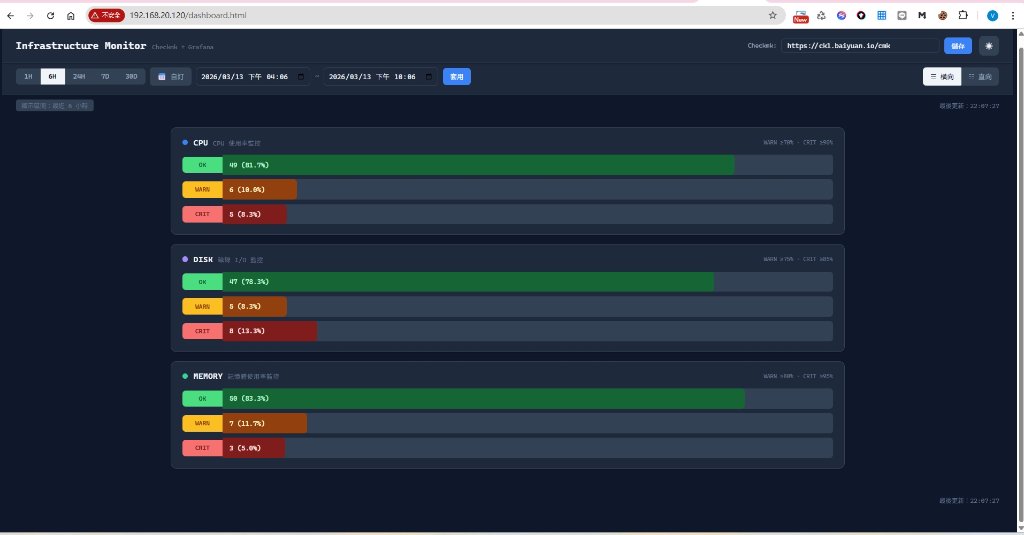
Task: Select the 24H time range tab
Action: (79, 76)
